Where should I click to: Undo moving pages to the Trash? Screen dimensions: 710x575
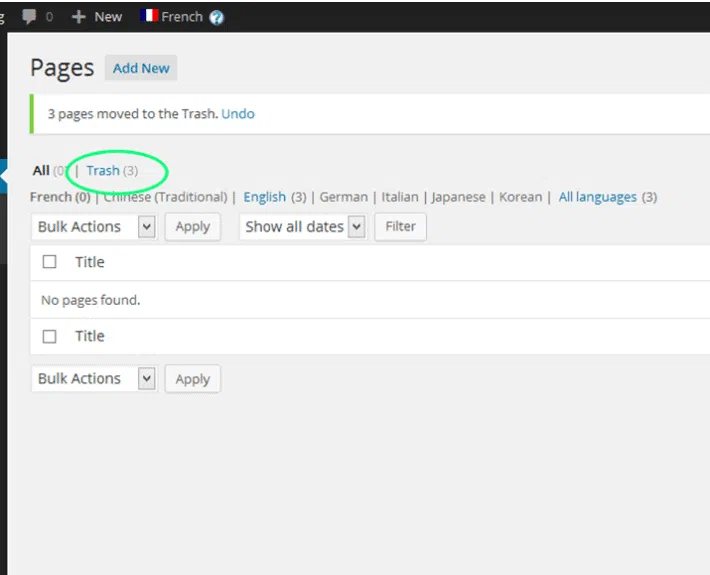pyautogui.click(x=238, y=114)
